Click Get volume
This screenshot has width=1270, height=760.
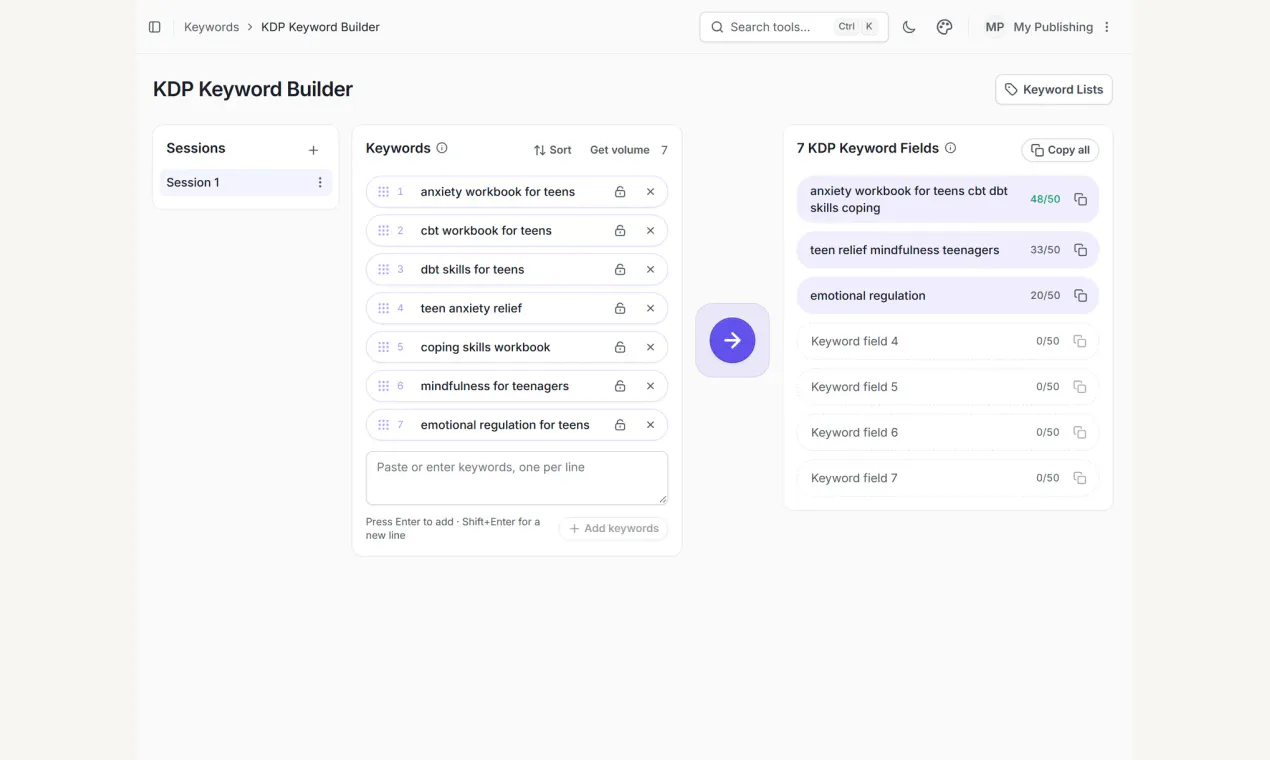pos(620,150)
